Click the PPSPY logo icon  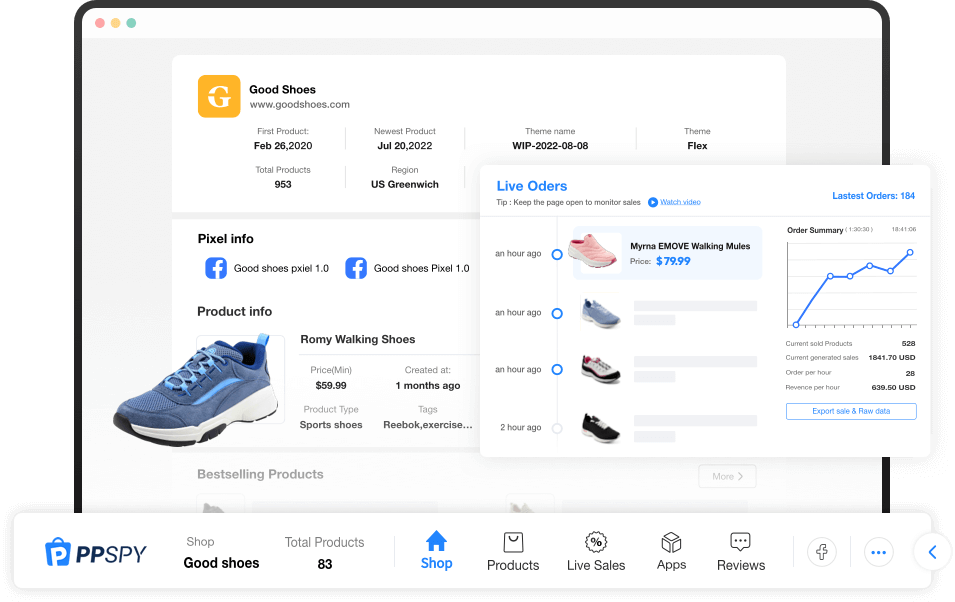pos(58,552)
